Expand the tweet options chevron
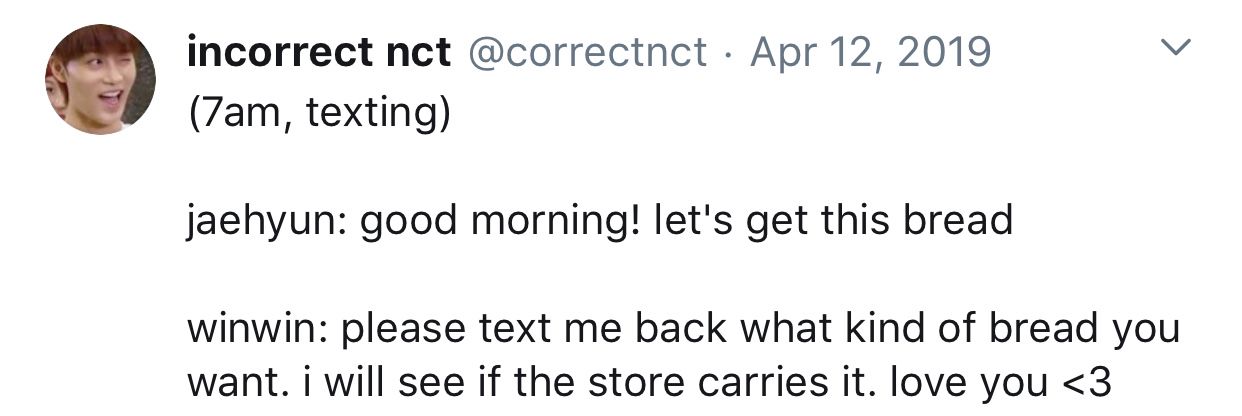This screenshot has width=1242, height=416. click(x=1179, y=48)
